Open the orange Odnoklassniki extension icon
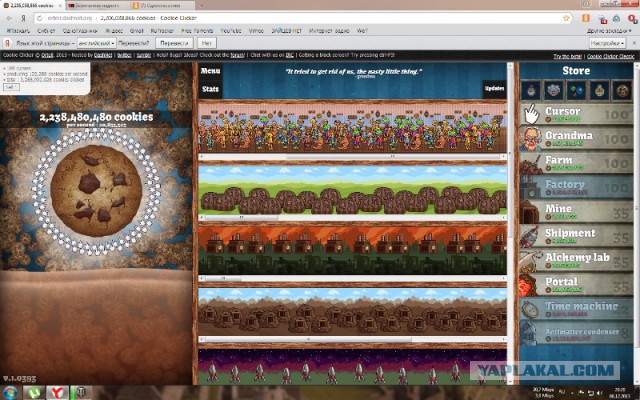This screenshot has width=640, height=400. (x=586, y=18)
